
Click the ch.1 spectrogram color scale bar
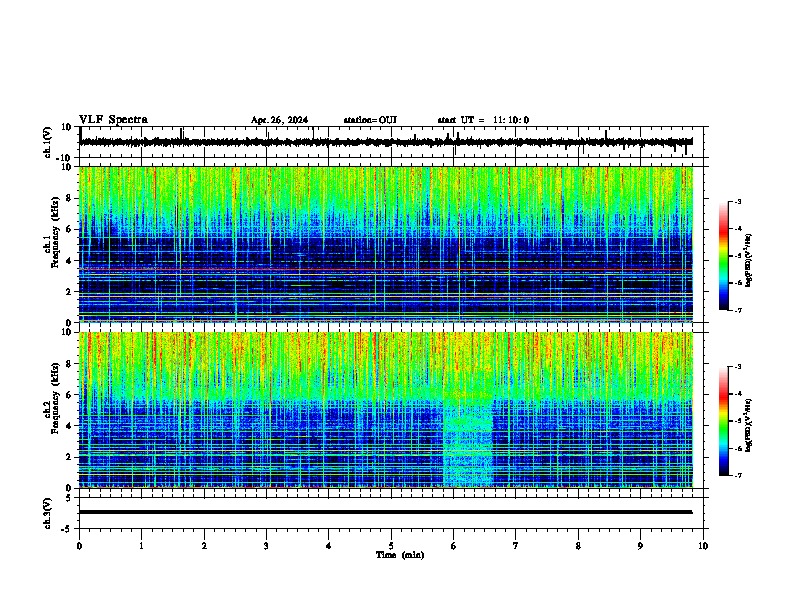click(723, 256)
